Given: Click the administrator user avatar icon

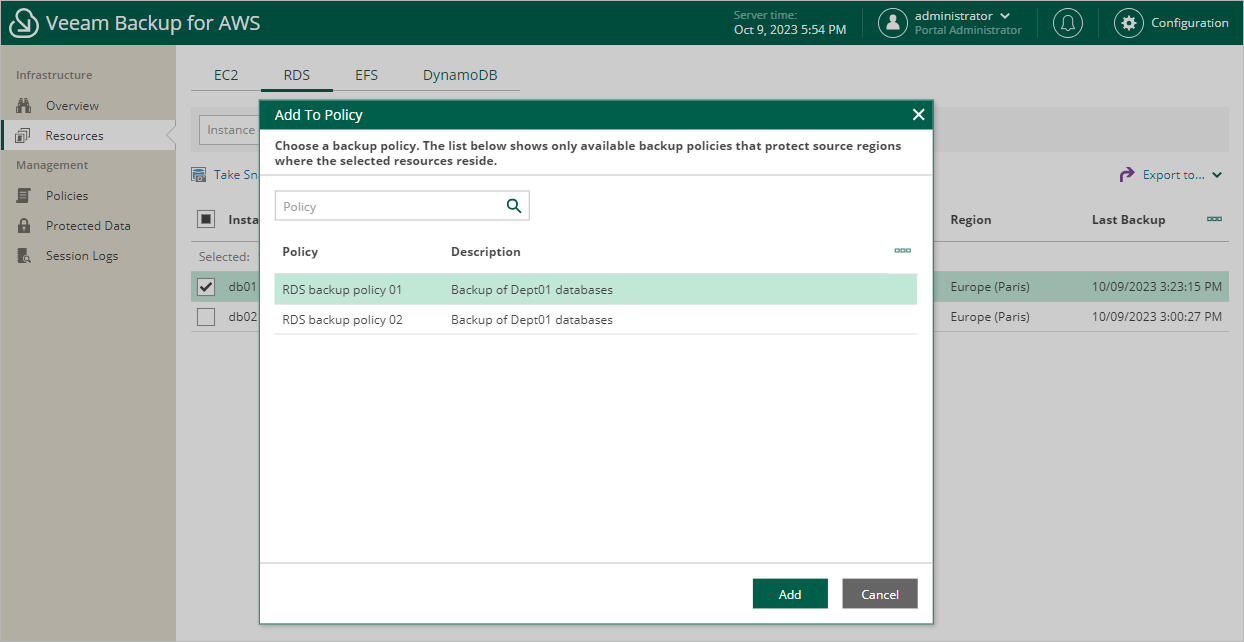Looking at the screenshot, I should tap(893, 23).
